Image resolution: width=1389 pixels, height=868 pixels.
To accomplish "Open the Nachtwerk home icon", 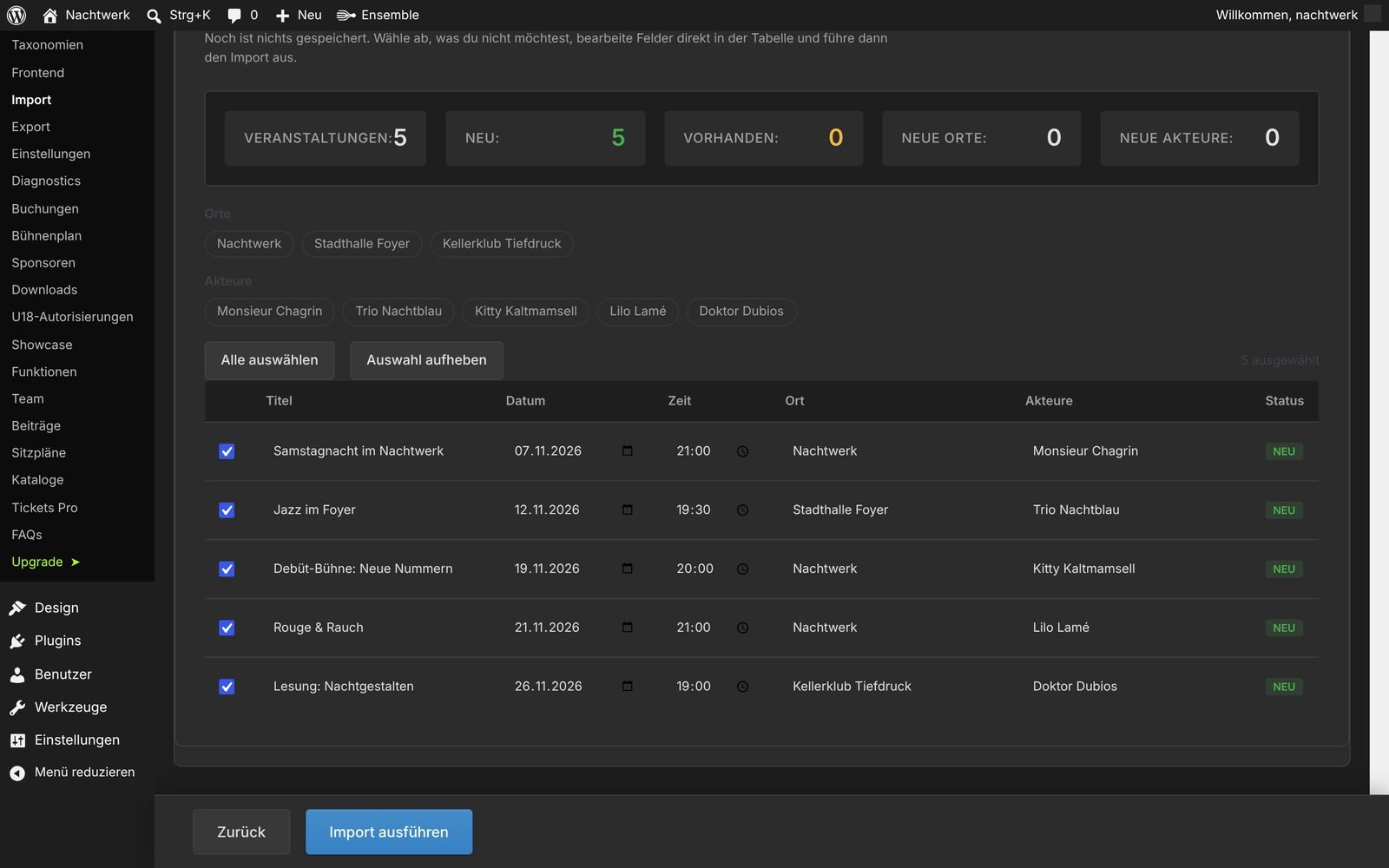I will (50, 15).
